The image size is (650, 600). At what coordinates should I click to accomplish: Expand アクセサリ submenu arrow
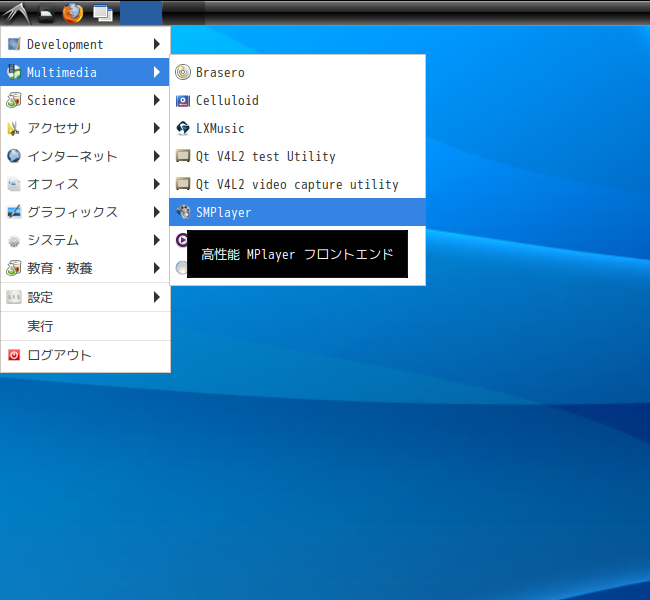(x=157, y=128)
